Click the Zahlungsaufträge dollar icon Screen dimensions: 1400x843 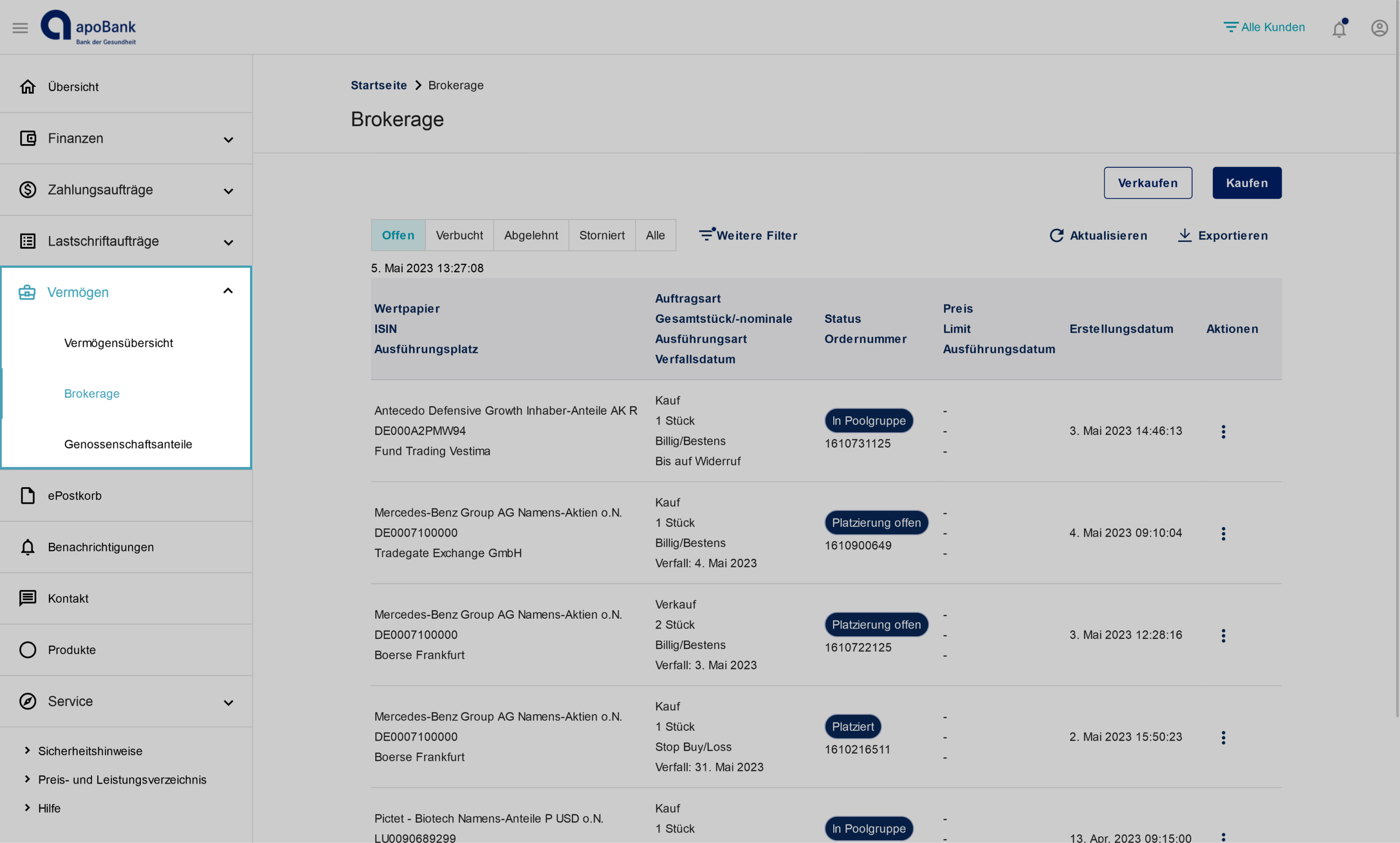[x=27, y=189]
